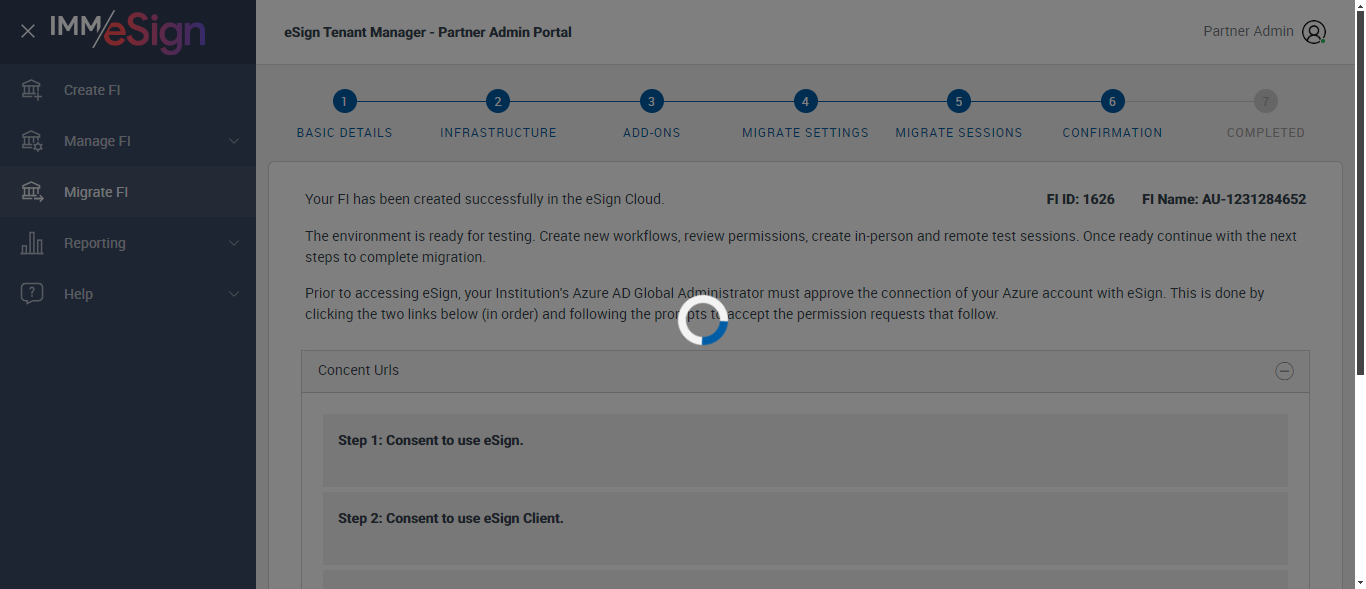Open step 4 Migrate Settings
The width and height of the screenshot is (1366, 589).
pyautogui.click(x=805, y=101)
